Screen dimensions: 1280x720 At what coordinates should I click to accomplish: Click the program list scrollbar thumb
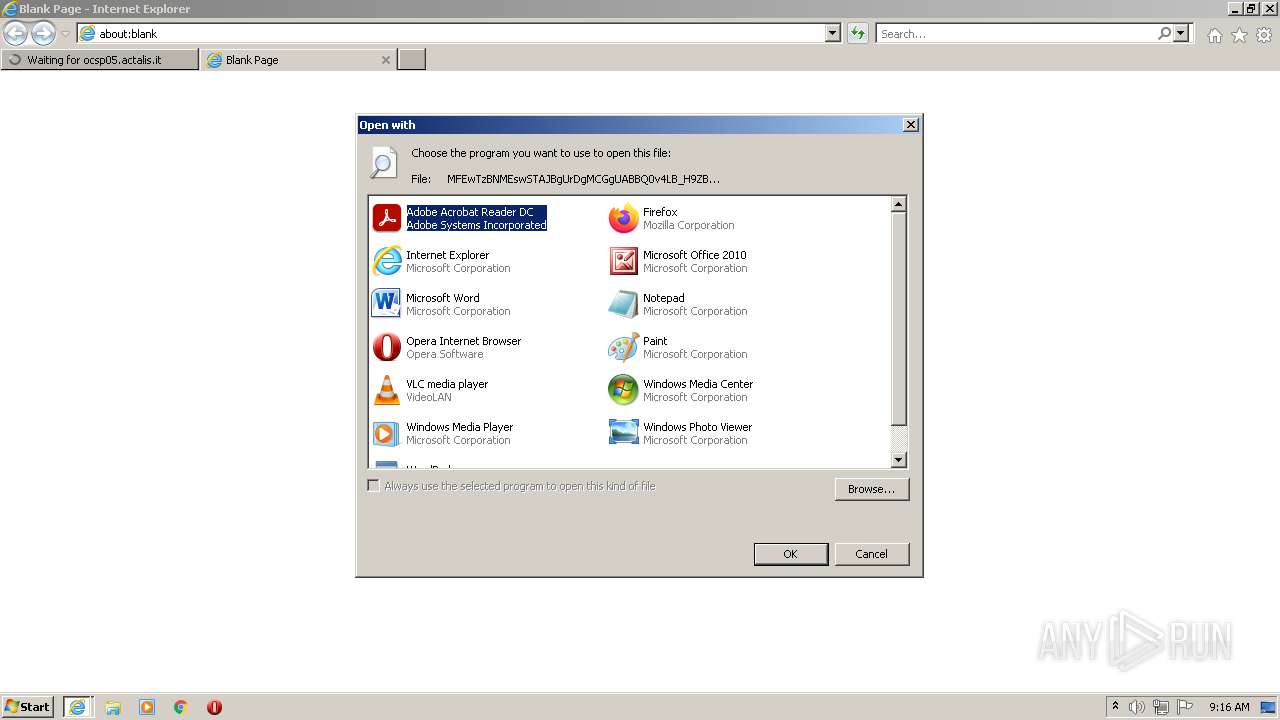[898, 319]
